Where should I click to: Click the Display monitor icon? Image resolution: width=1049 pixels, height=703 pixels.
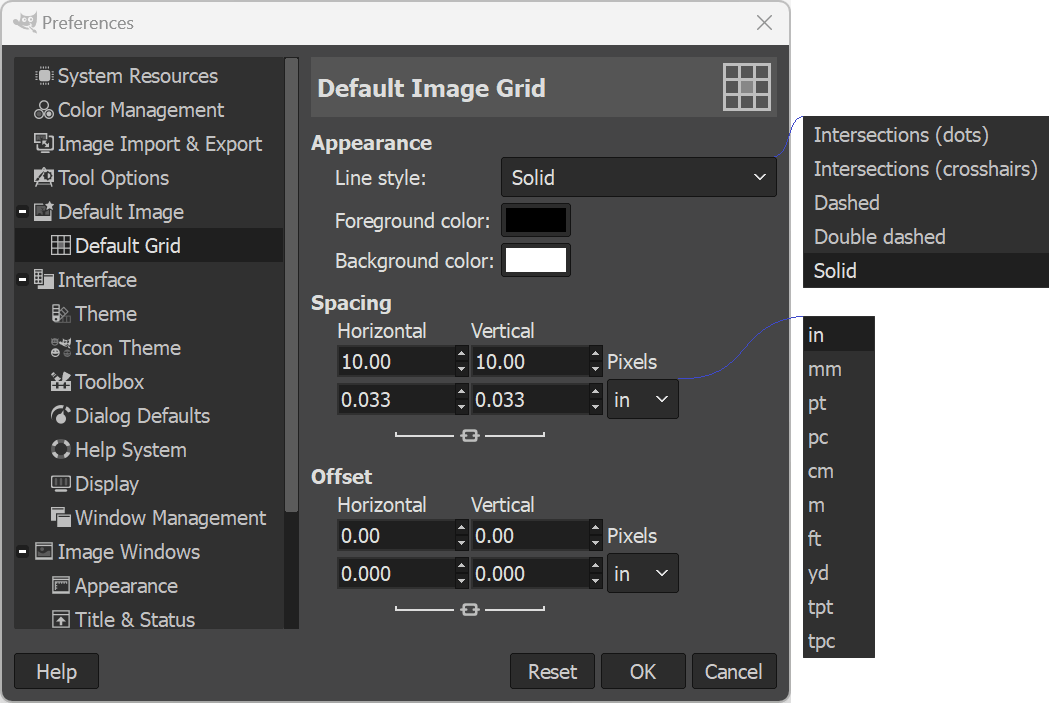point(60,484)
